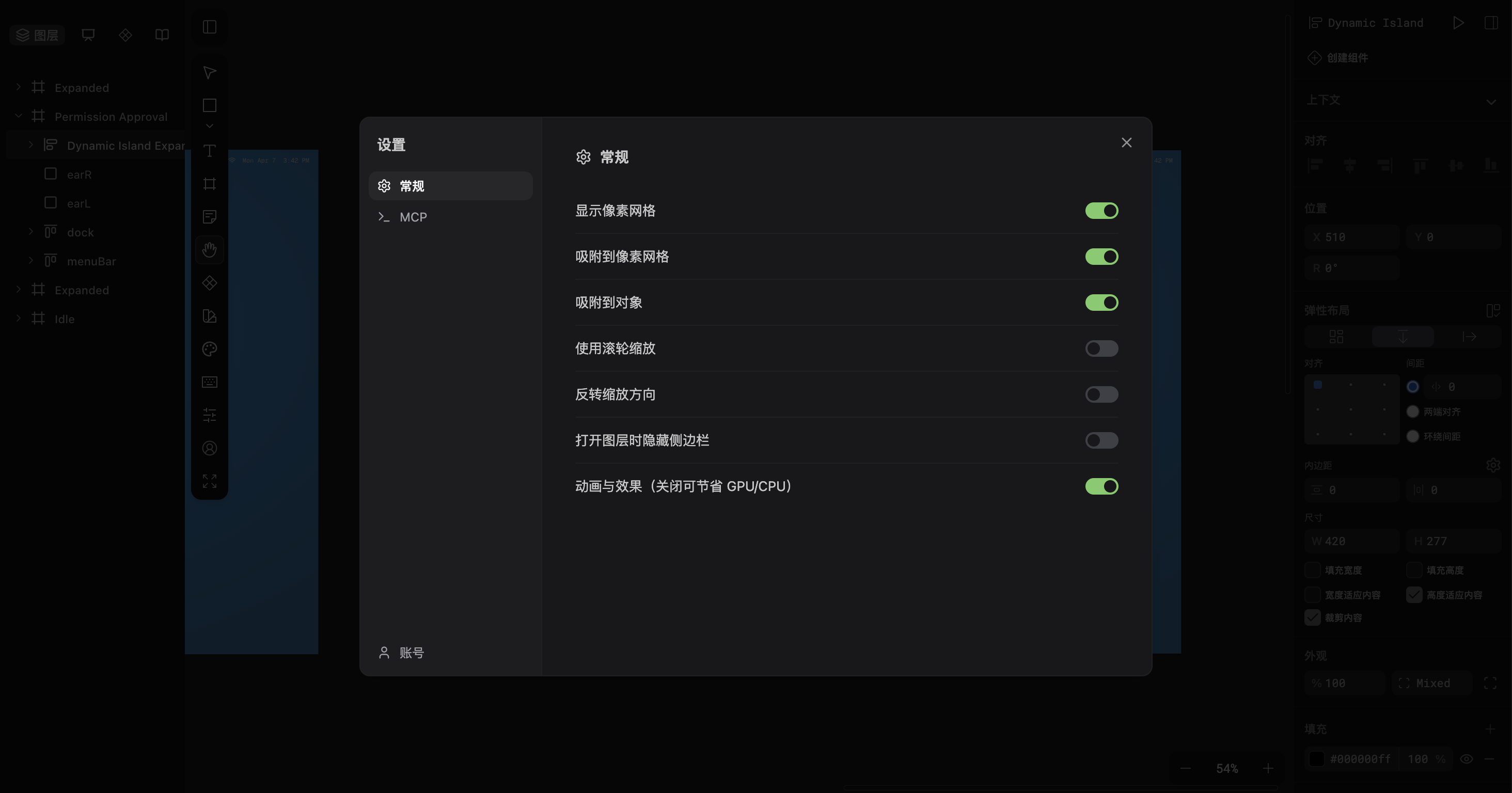
Task: Open 内边距 settings gear
Action: coord(1493,466)
